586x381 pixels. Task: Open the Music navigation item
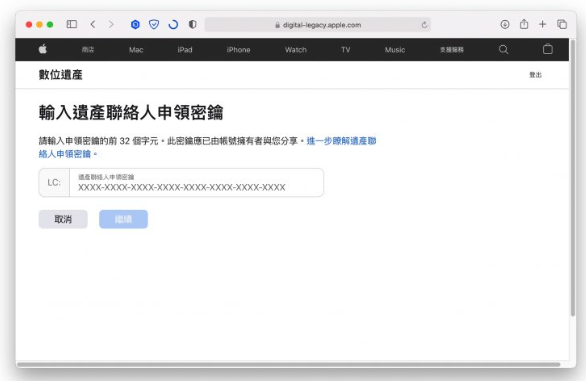[x=395, y=50]
